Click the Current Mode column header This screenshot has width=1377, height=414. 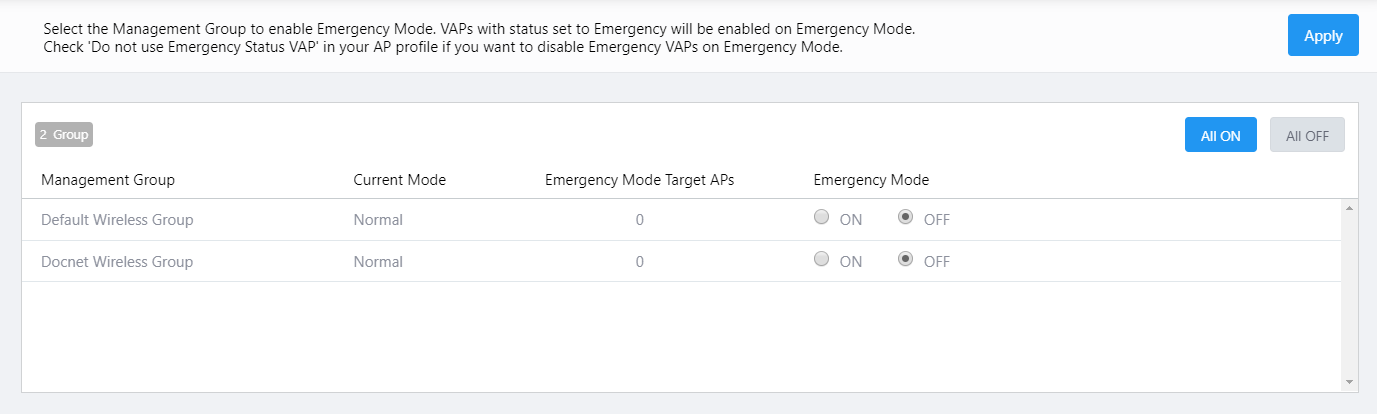point(399,180)
